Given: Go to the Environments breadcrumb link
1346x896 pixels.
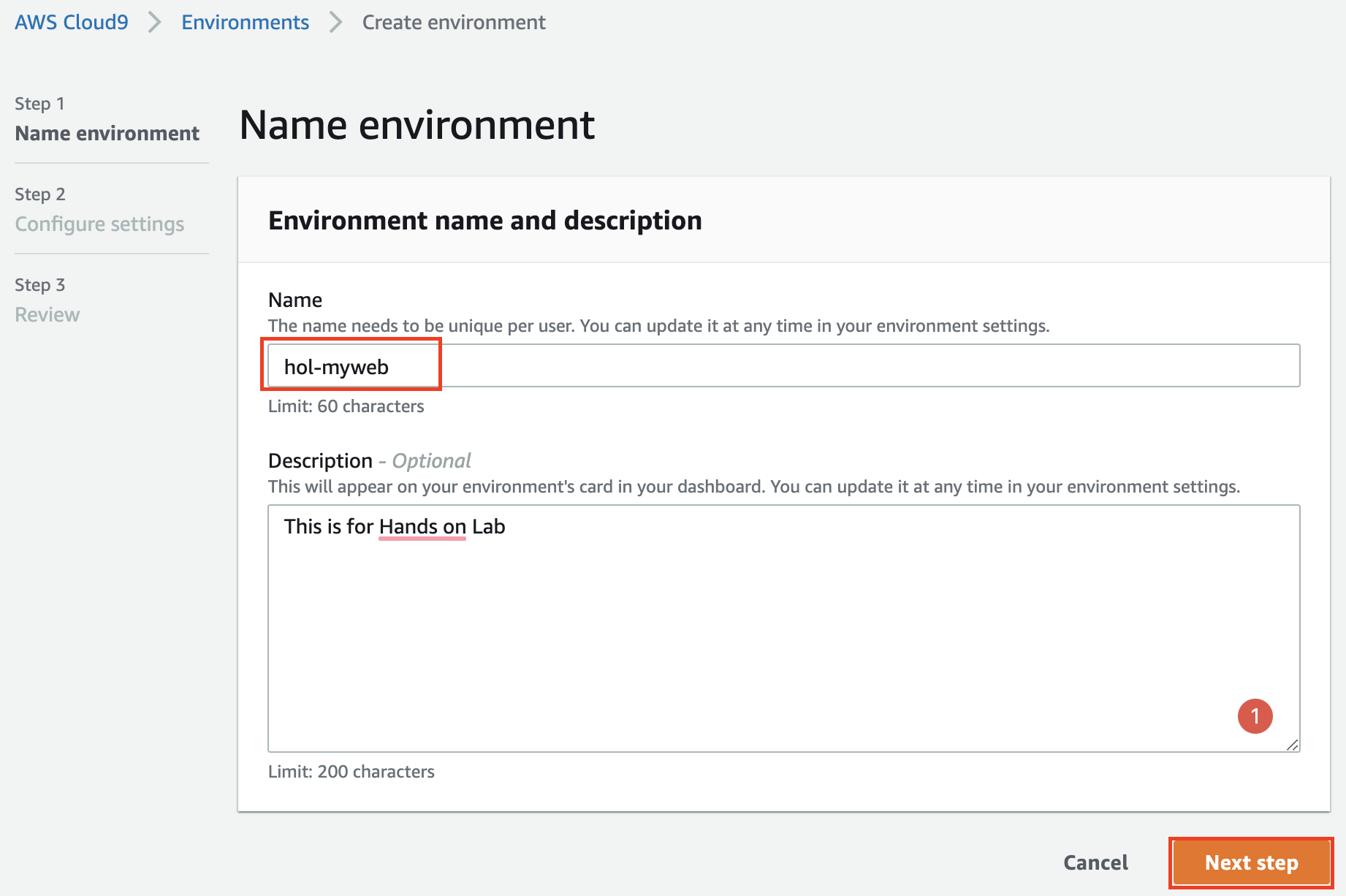Looking at the screenshot, I should click(245, 22).
